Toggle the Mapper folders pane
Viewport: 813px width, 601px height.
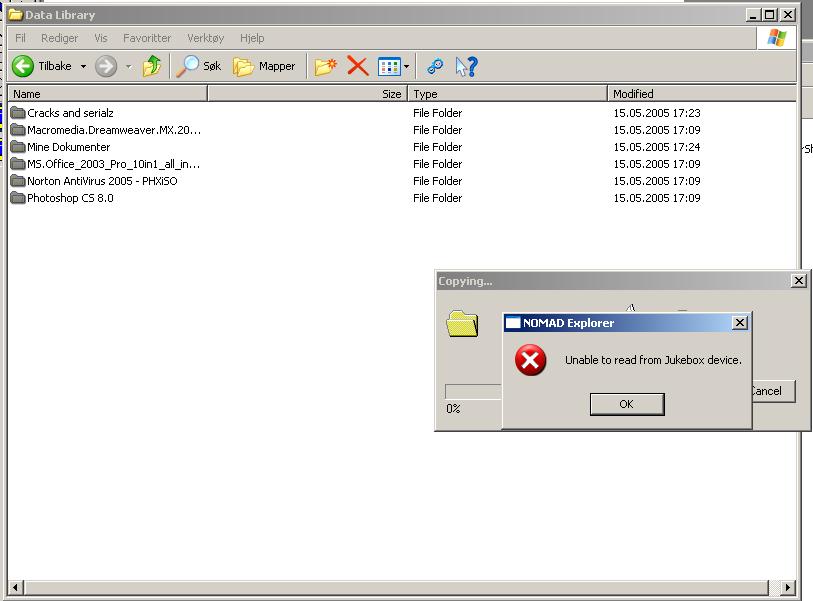point(263,66)
